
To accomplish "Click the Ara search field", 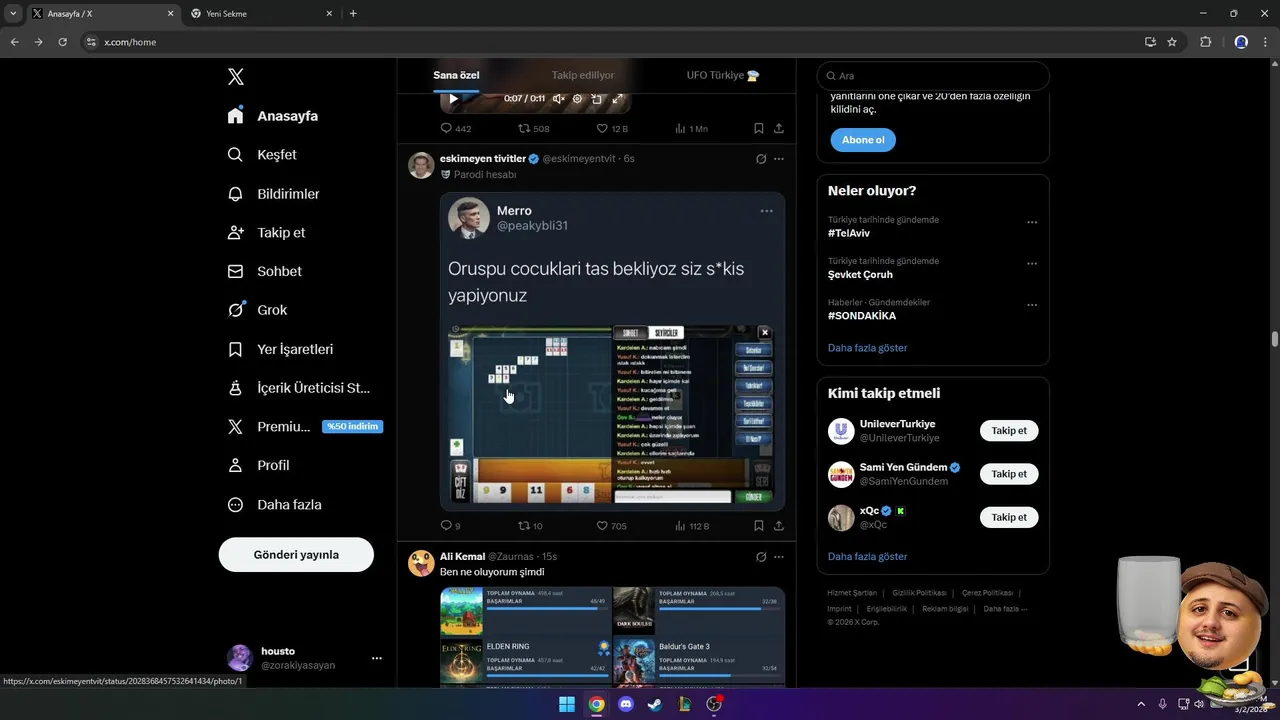I will pyautogui.click(x=933, y=76).
